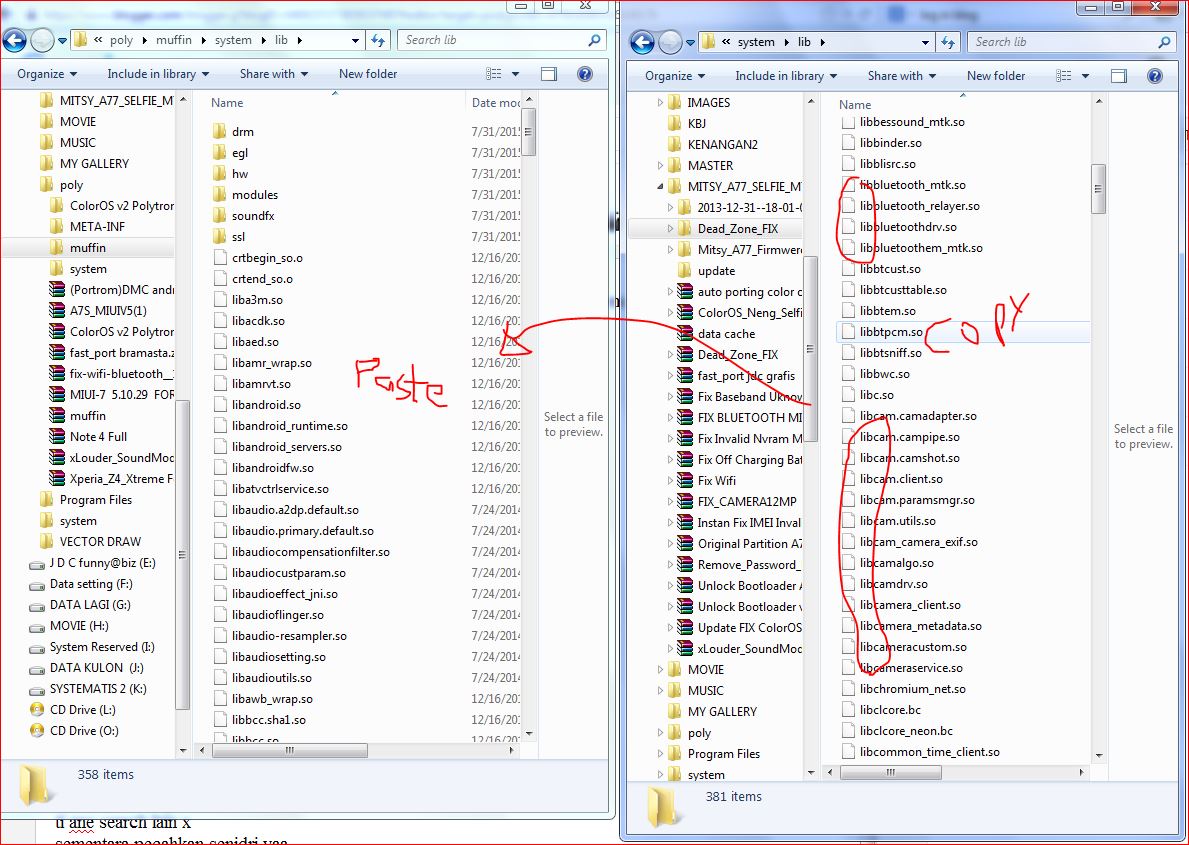This screenshot has height=845, width=1189.
Task: Select drm folder icon in left window
Action: 220,131
